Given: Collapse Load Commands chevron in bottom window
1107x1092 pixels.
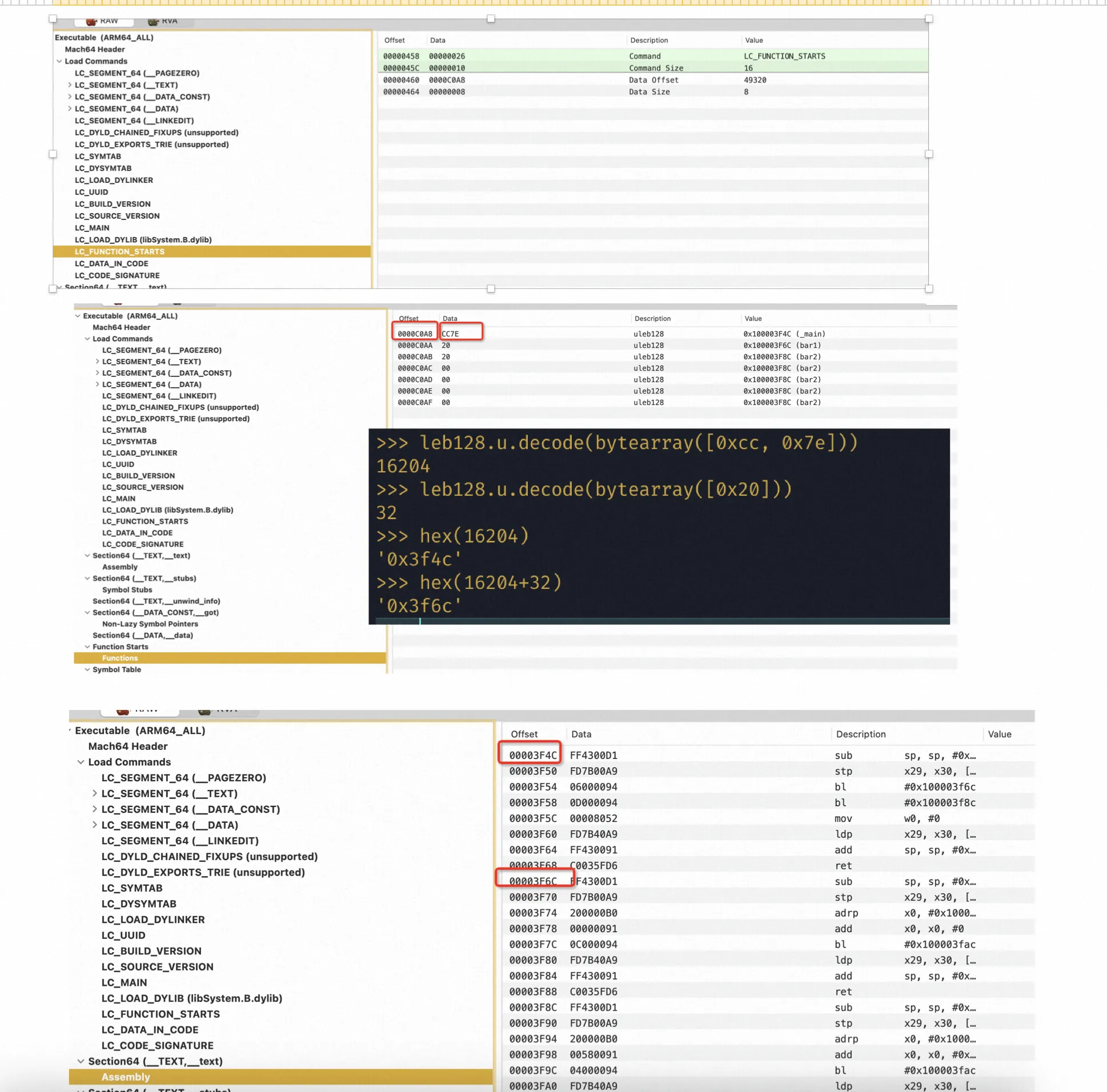Looking at the screenshot, I should pyautogui.click(x=81, y=762).
